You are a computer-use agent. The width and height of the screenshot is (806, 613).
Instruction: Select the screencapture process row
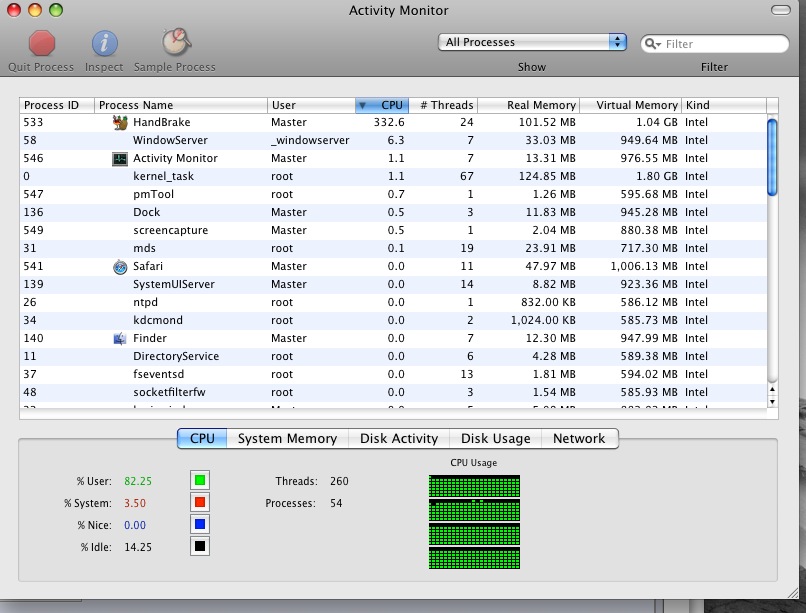coord(393,230)
